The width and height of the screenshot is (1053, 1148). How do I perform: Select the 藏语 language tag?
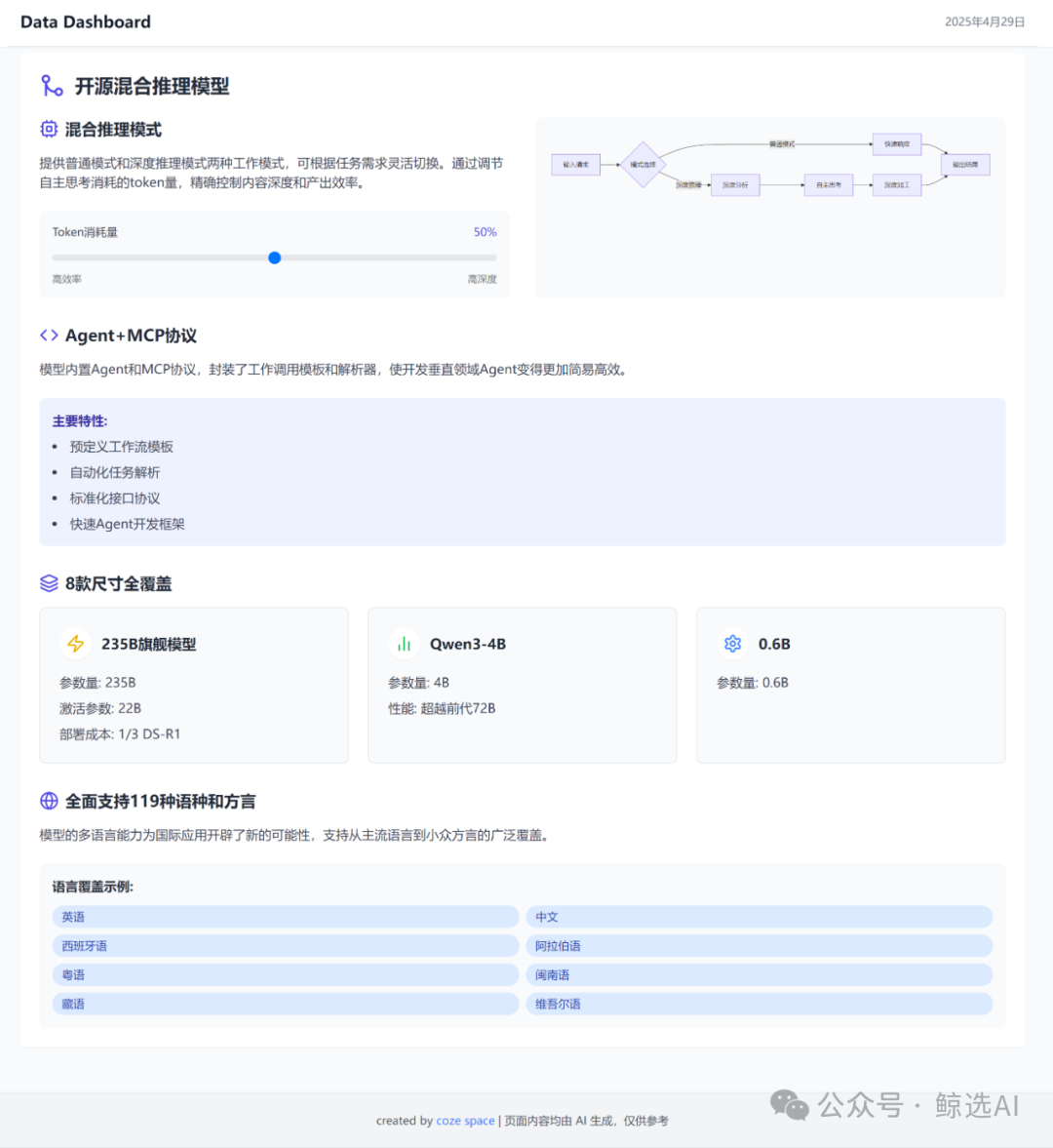click(286, 1004)
